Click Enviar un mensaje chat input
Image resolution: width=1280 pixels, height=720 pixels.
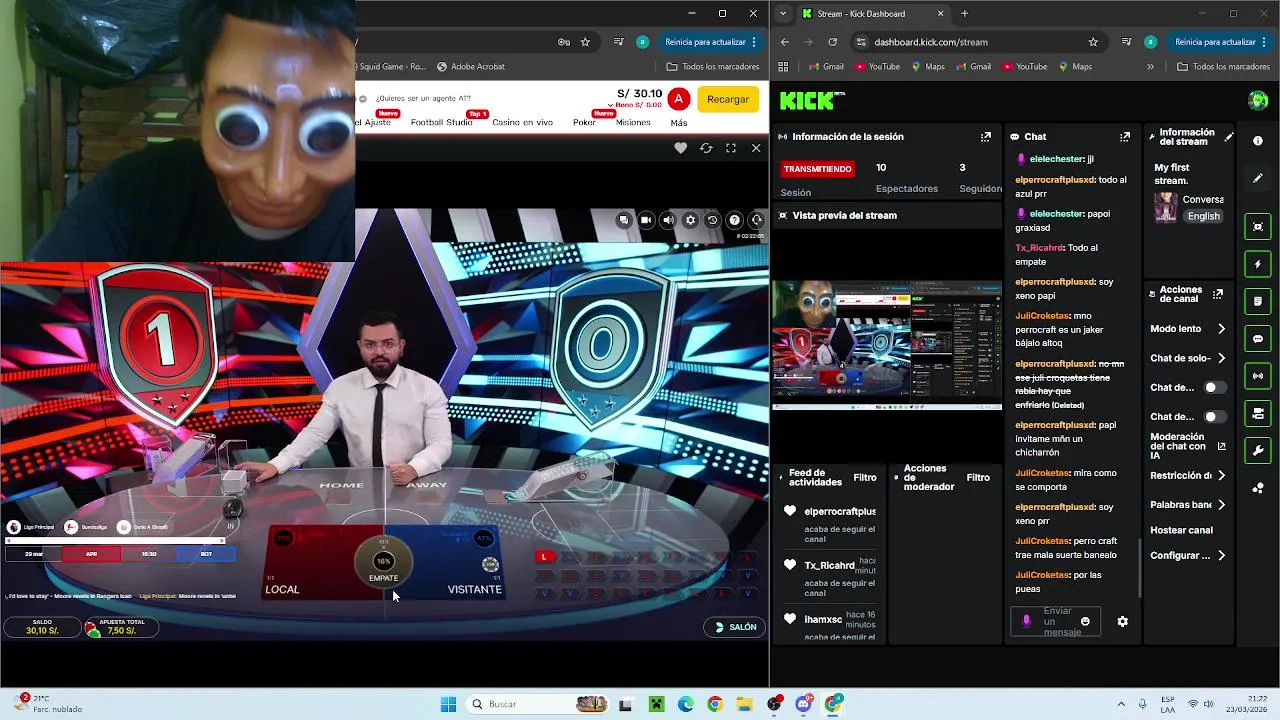click(x=1055, y=621)
